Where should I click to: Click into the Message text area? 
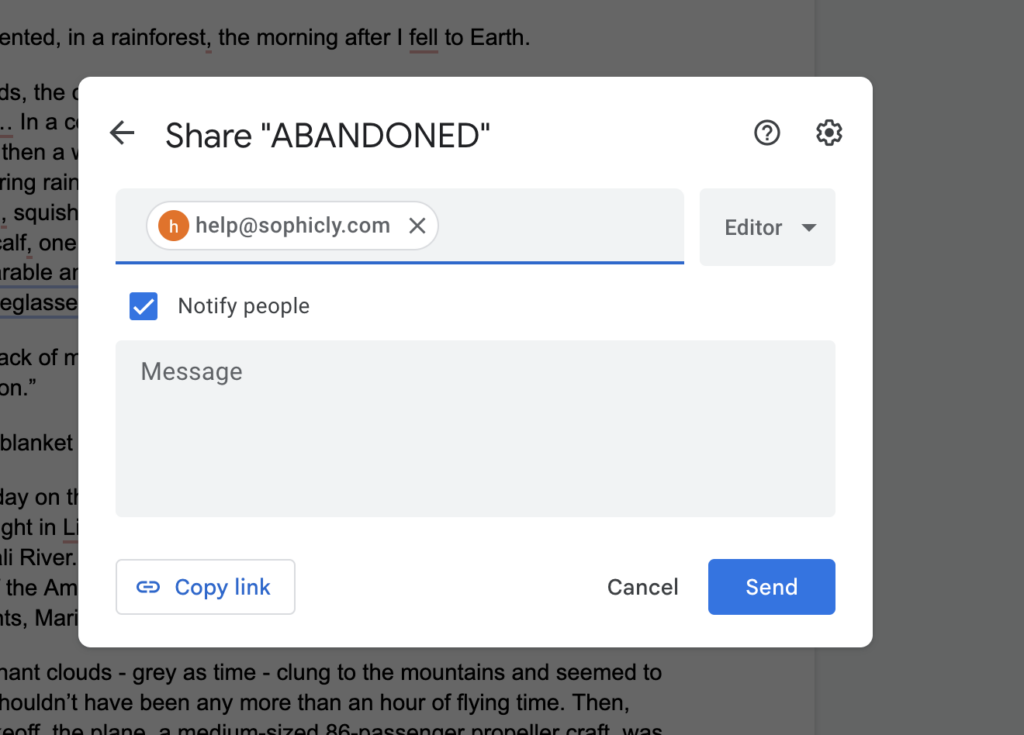click(x=475, y=429)
